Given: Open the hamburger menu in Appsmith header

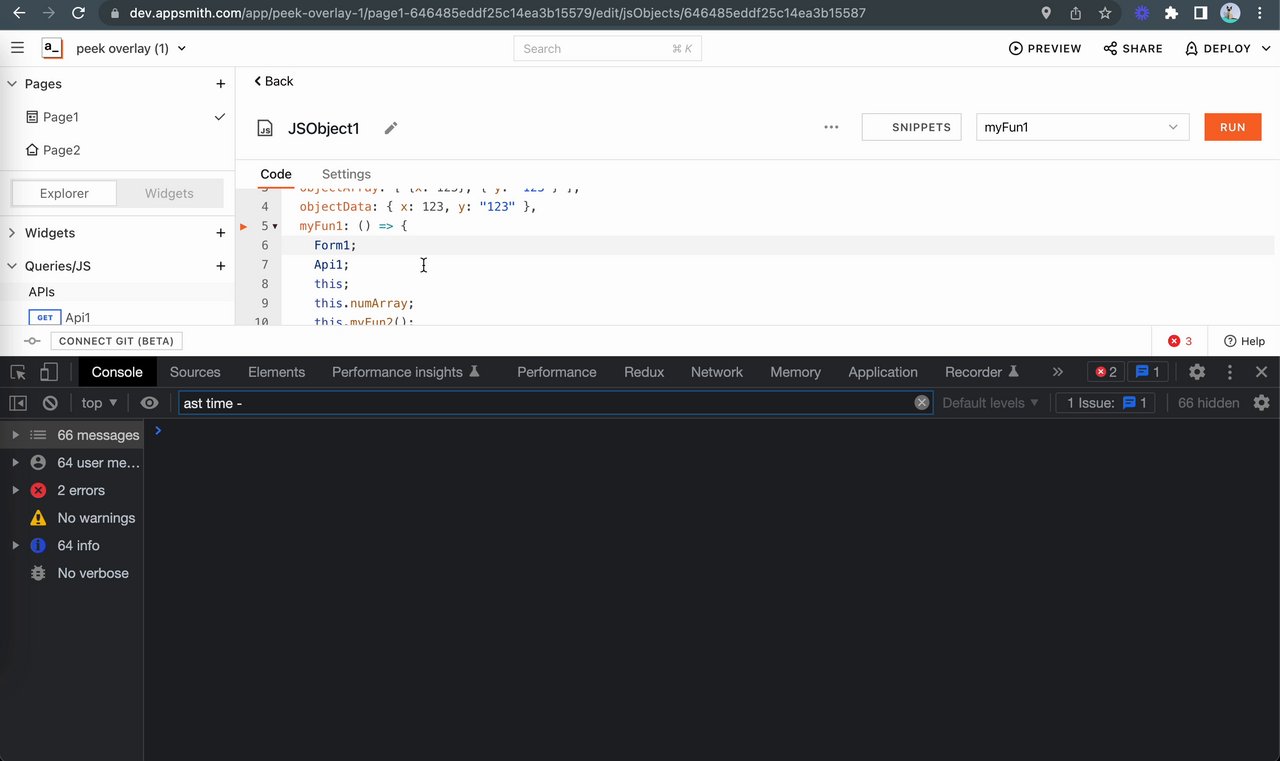Looking at the screenshot, I should pos(17,48).
